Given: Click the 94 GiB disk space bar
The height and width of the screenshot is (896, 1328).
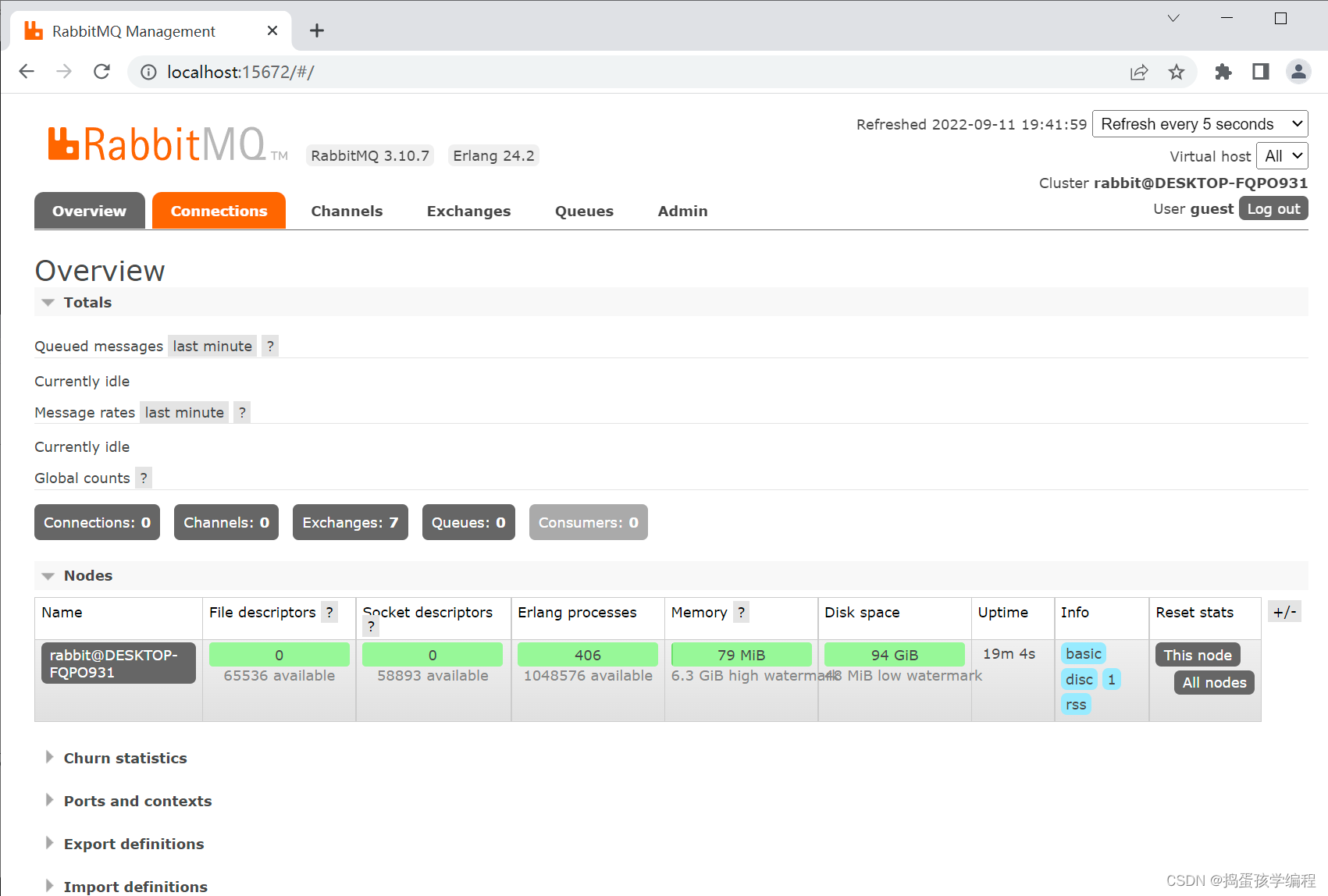Looking at the screenshot, I should [895, 655].
